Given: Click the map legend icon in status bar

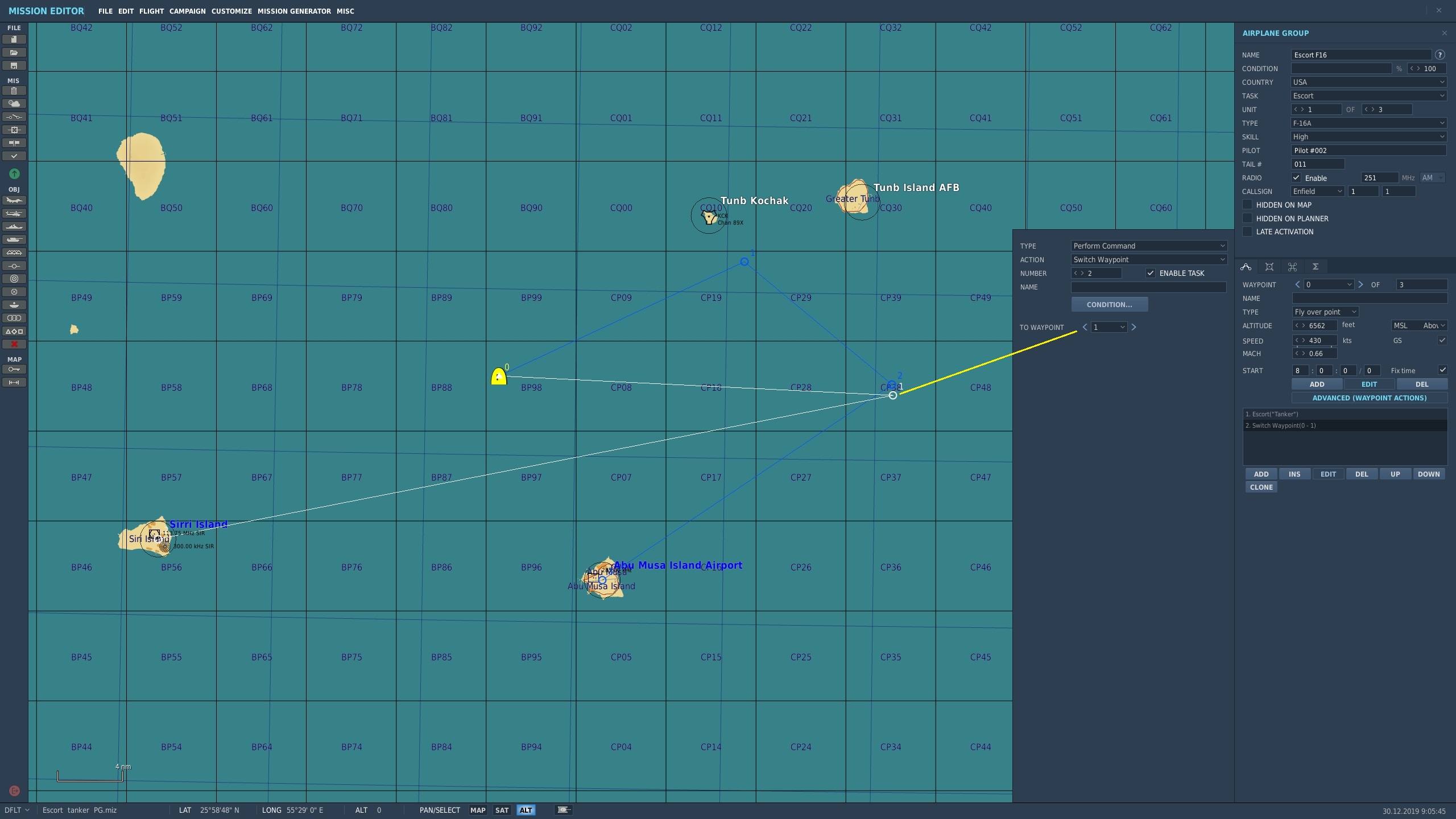Looking at the screenshot, I should pos(564,810).
